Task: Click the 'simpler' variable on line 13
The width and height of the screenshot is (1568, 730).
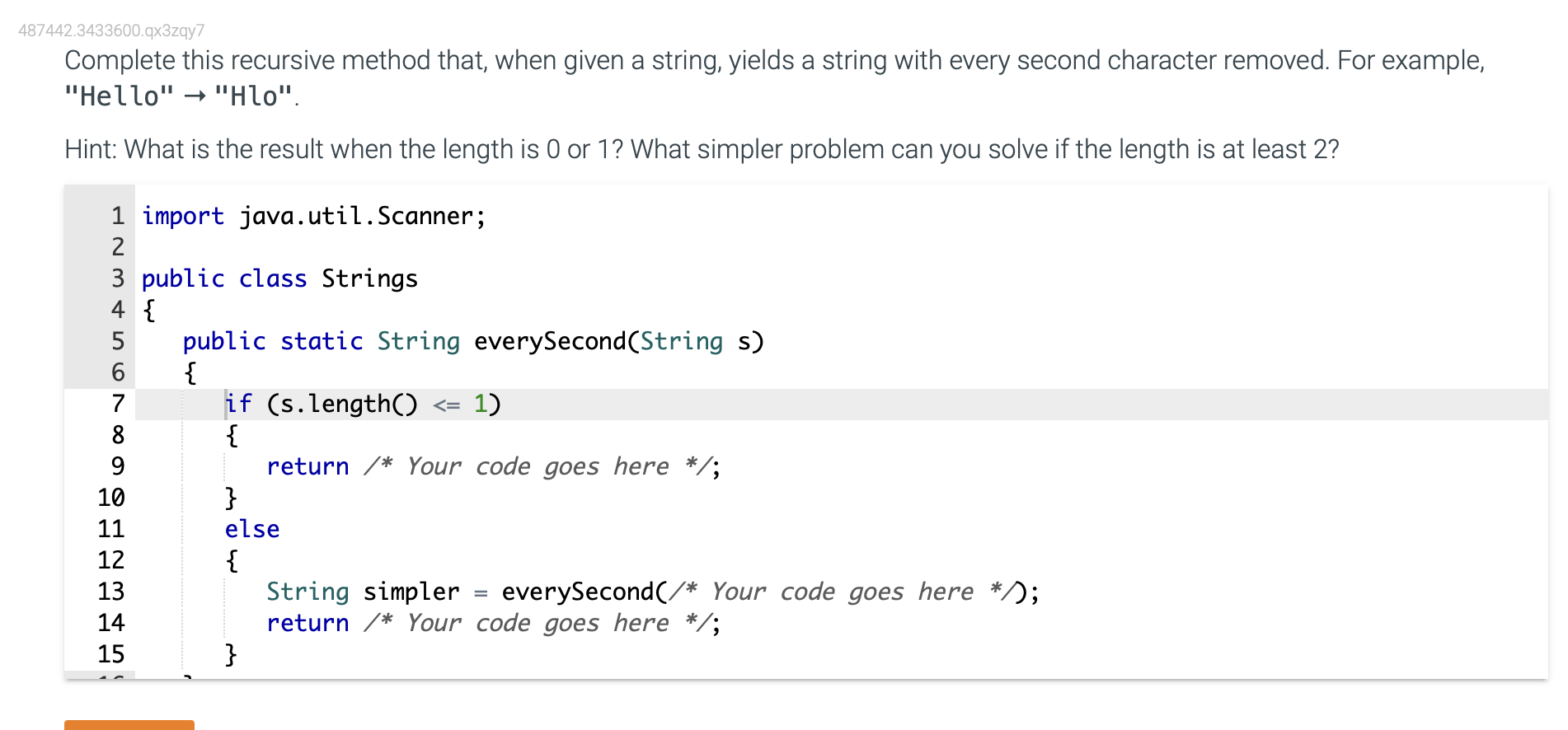Action: tap(411, 592)
